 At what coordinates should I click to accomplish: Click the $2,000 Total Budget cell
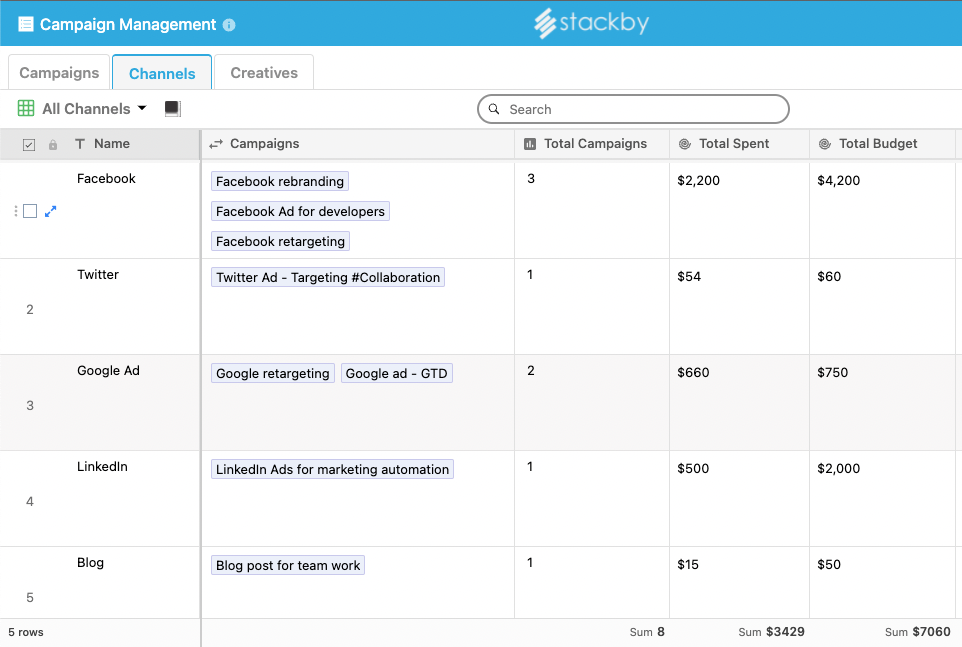(x=882, y=499)
